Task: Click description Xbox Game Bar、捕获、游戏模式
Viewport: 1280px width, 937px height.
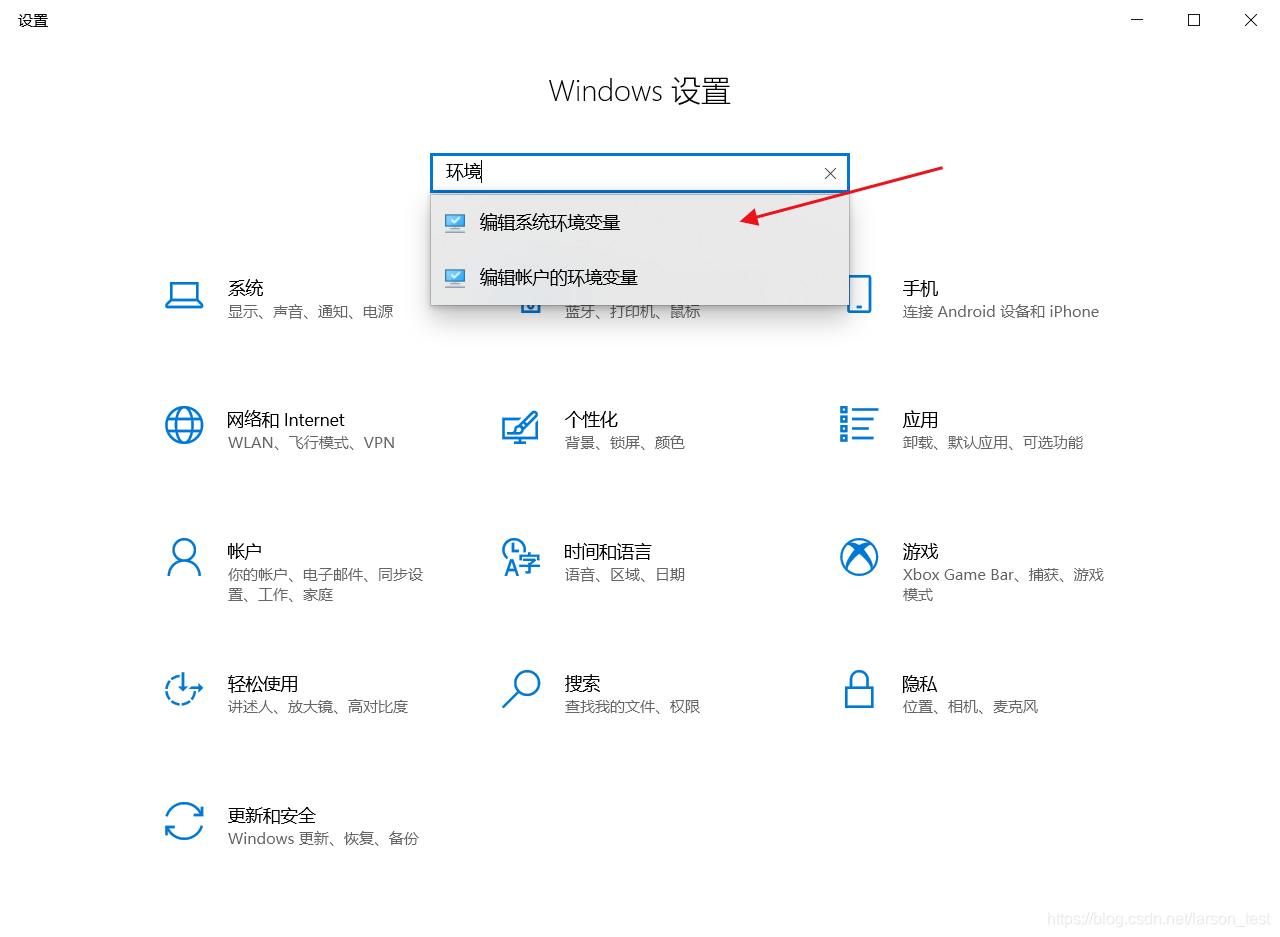Action: click(x=1003, y=585)
